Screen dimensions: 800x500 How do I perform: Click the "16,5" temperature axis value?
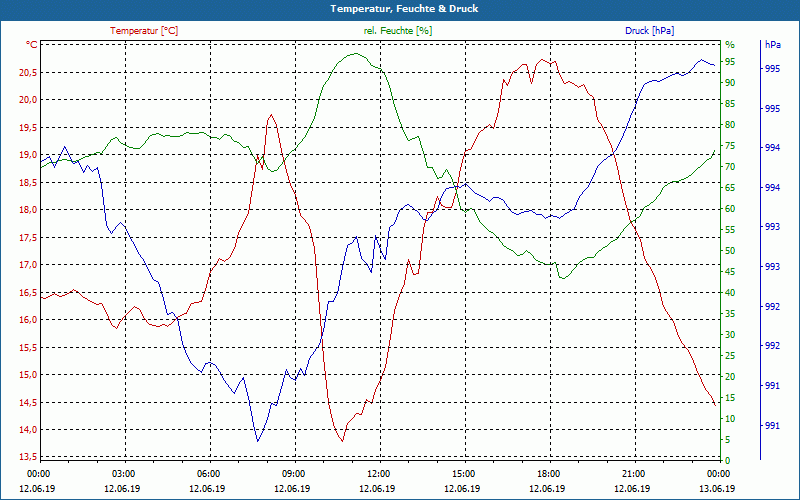tap(28, 293)
